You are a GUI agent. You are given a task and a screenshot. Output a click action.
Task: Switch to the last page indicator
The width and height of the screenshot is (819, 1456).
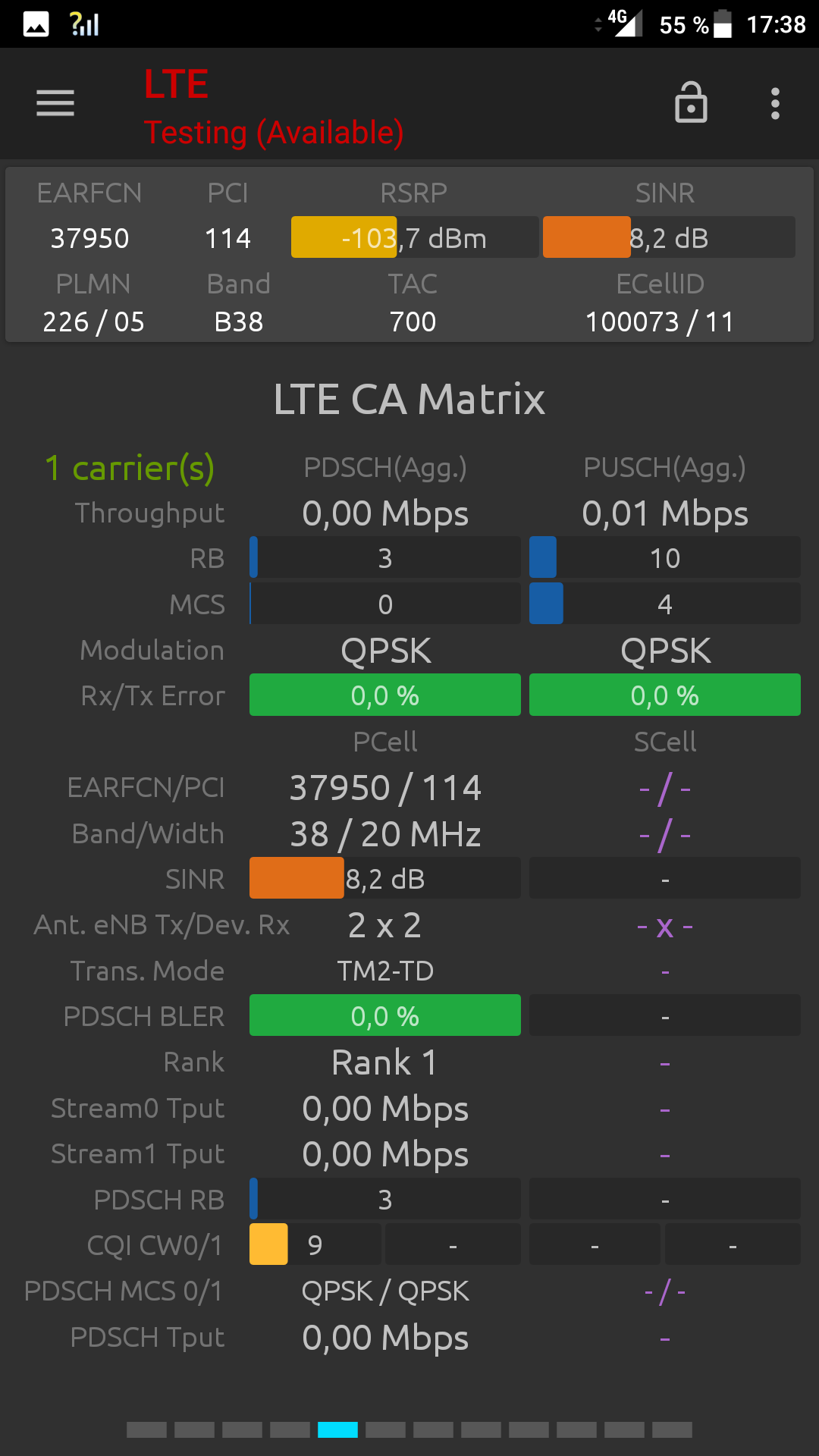(x=672, y=1429)
